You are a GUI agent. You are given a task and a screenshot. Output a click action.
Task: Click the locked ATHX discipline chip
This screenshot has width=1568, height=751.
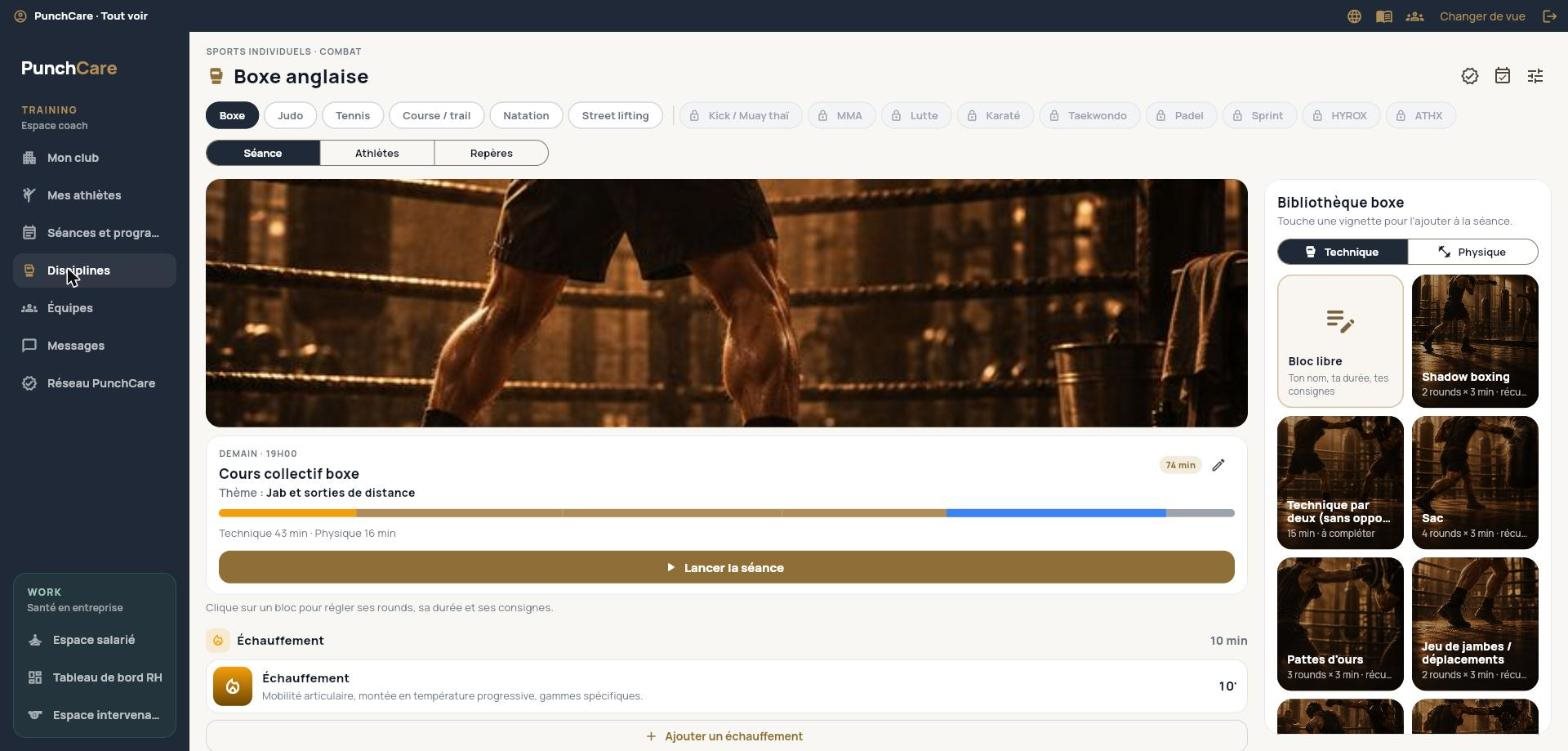pyautogui.click(x=1420, y=116)
